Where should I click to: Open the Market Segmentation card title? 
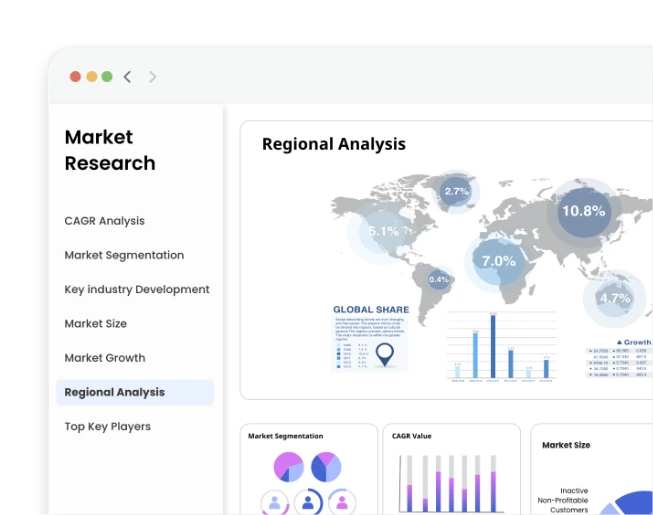click(x=286, y=436)
